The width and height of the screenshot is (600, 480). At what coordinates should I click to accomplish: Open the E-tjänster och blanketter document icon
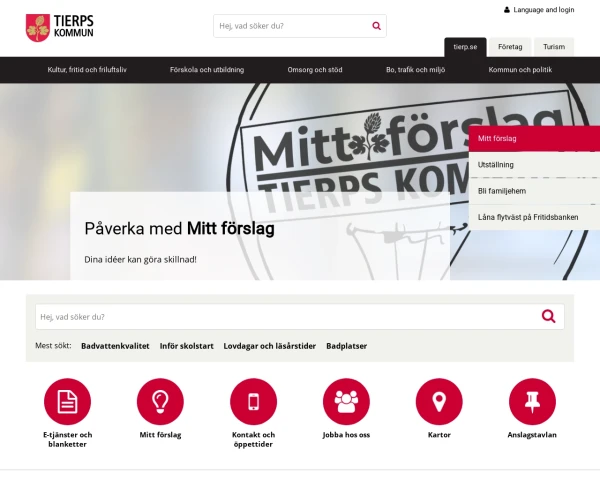(x=67, y=402)
